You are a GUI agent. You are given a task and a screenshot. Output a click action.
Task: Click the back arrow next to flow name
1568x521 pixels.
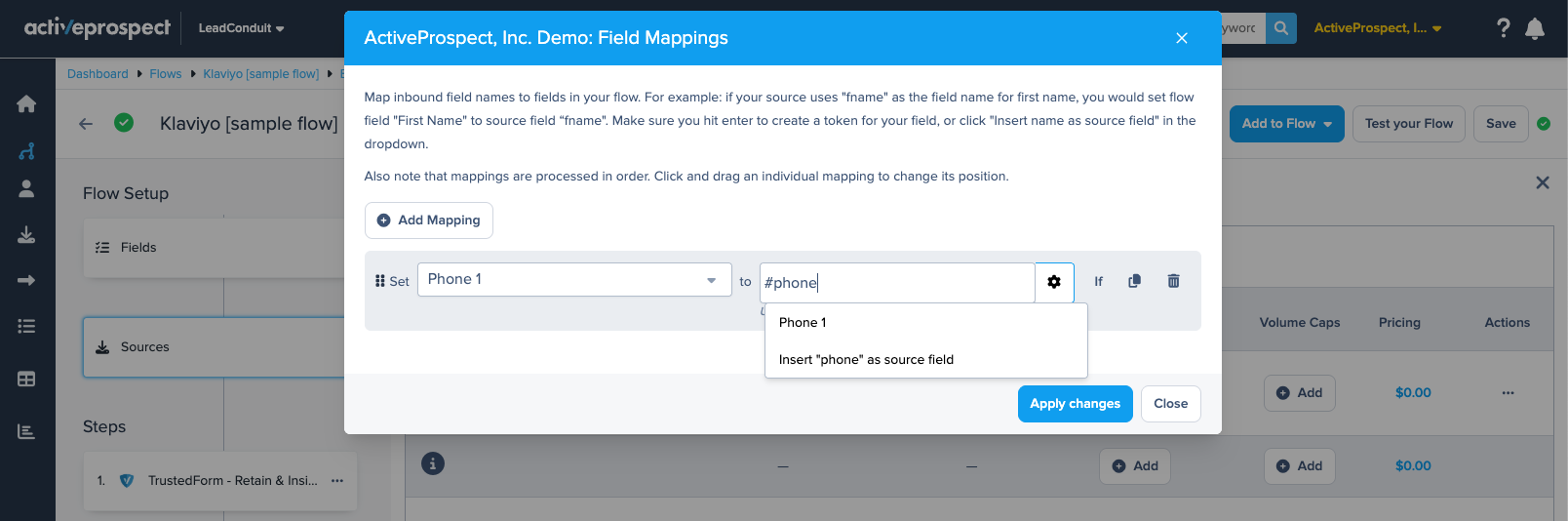point(86,124)
